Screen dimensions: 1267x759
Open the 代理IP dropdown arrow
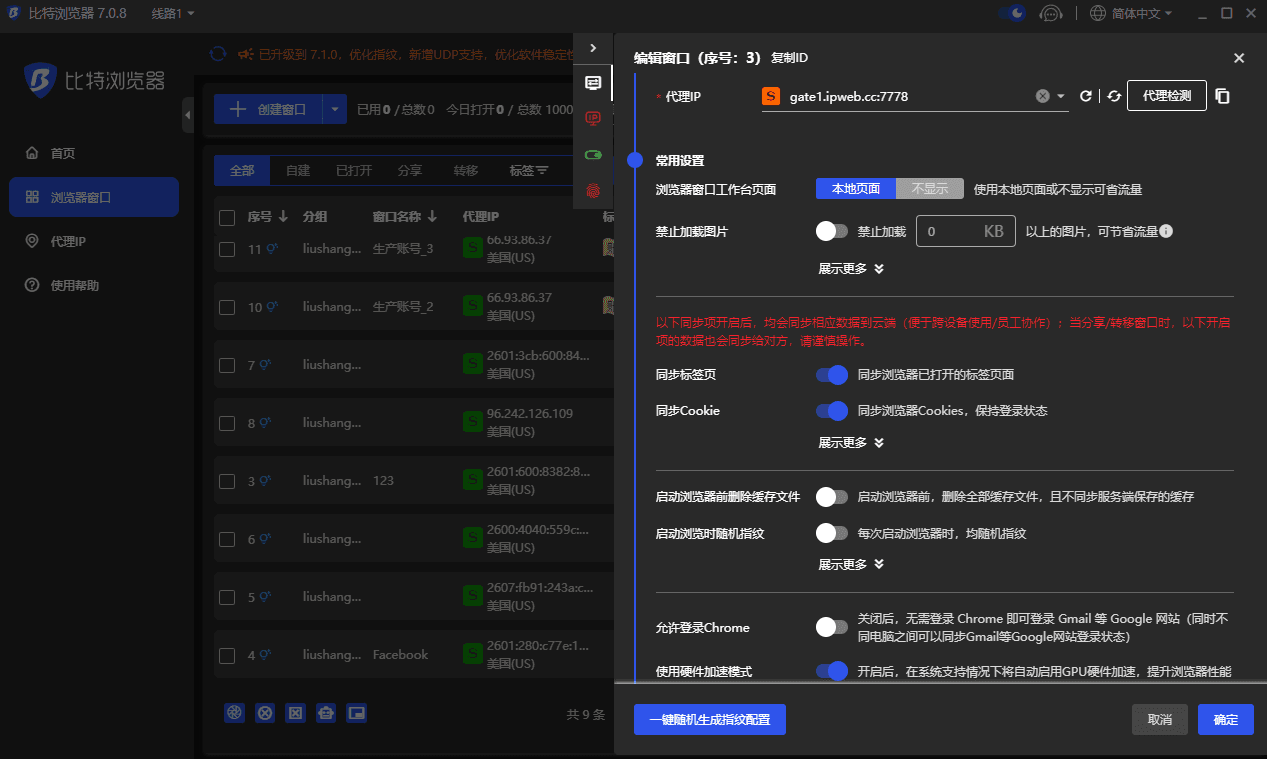tap(1060, 96)
